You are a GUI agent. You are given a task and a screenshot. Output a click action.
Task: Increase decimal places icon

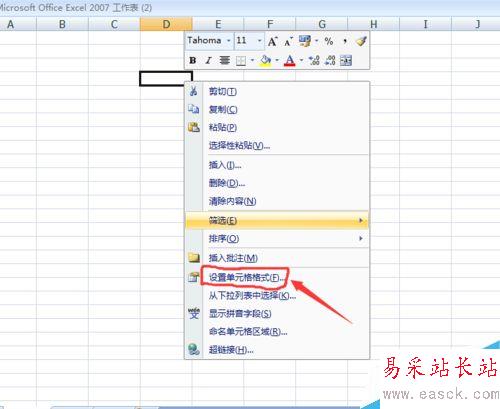[314, 60]
